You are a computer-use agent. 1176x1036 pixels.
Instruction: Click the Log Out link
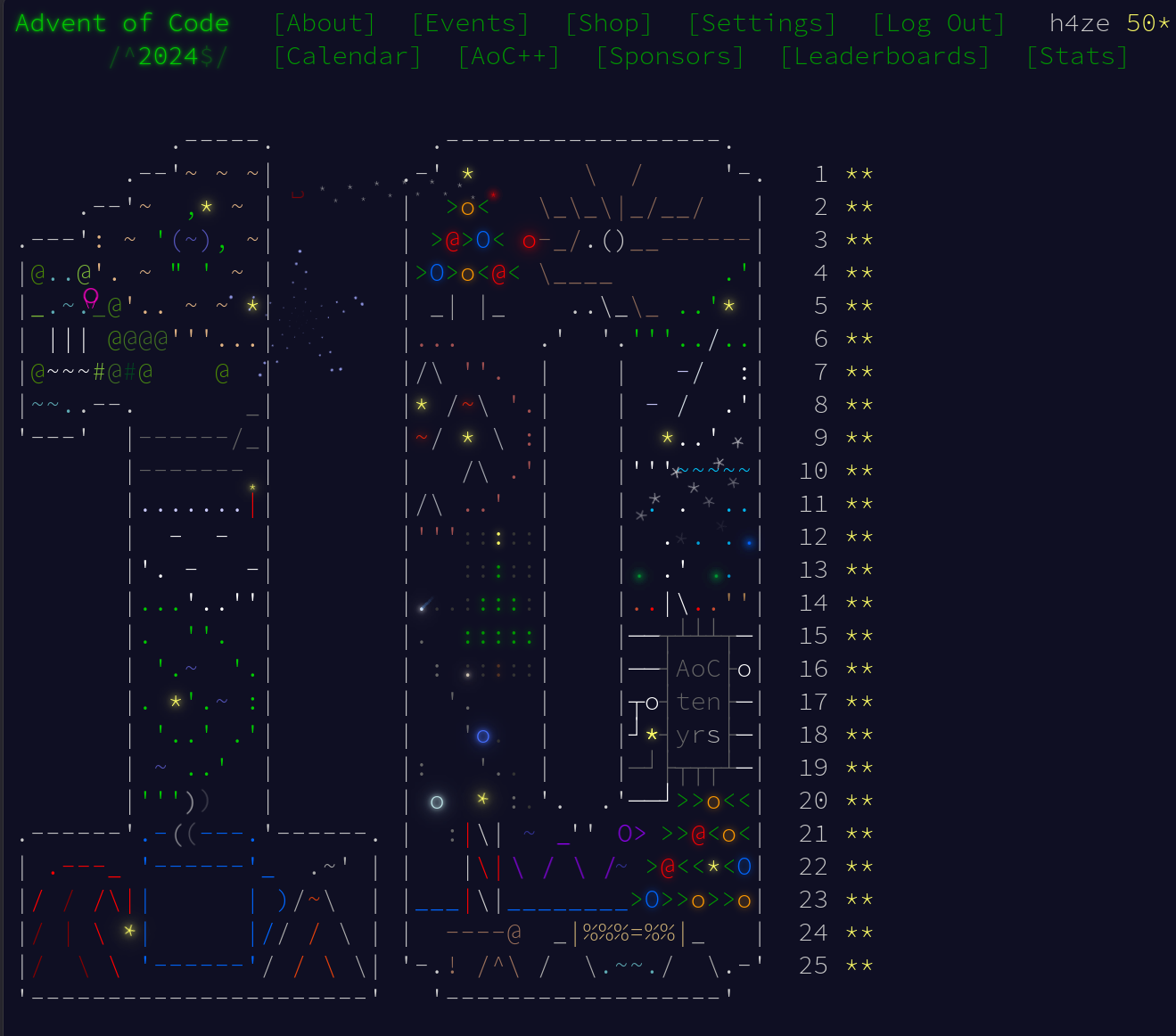point(939,23)
